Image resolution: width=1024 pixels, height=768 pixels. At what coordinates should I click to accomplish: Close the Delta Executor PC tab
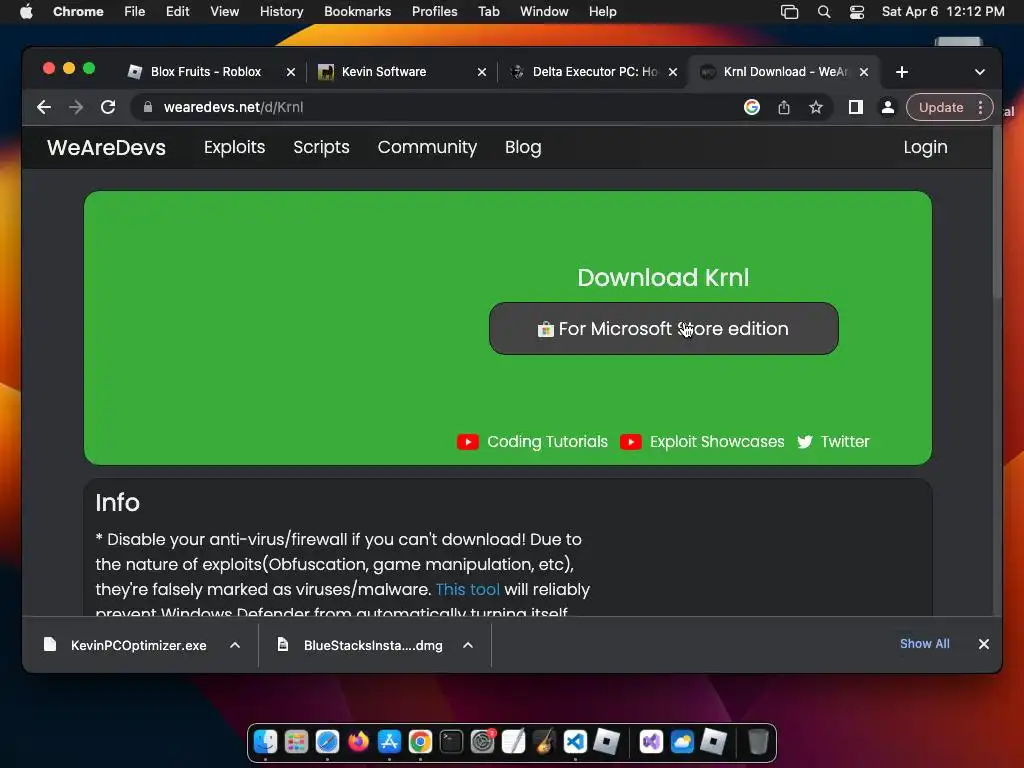click(673, 72)
